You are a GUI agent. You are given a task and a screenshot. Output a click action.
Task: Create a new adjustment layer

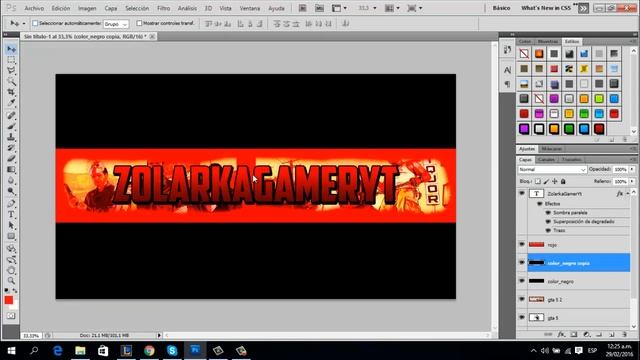(587, 335)
